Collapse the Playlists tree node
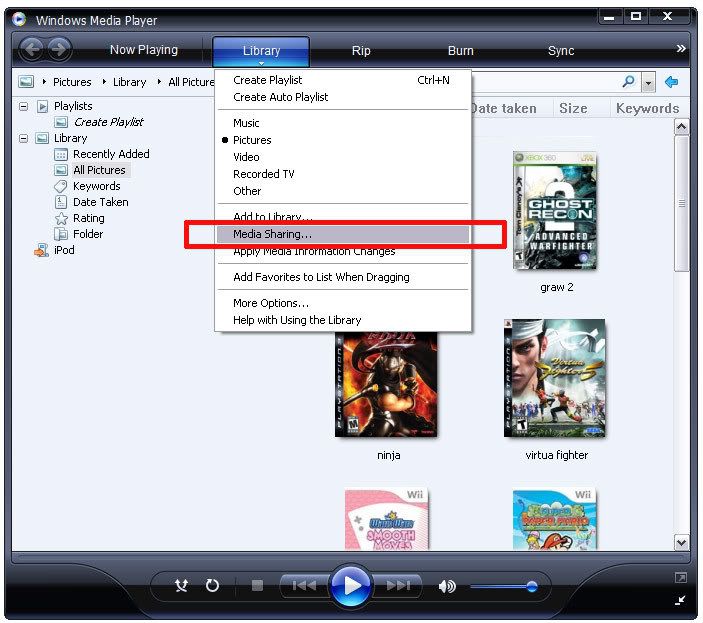Viewport: 703px width, 623px height. pyautogui.click(x=23, y=106)
